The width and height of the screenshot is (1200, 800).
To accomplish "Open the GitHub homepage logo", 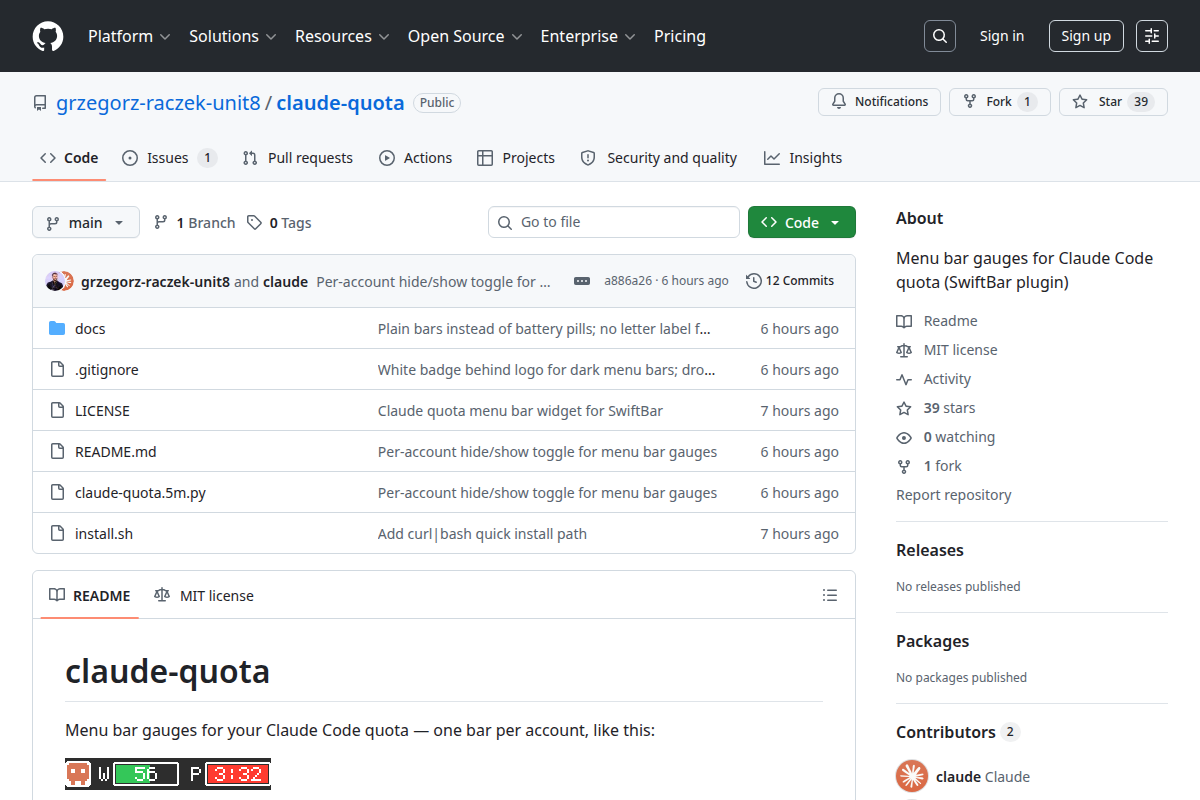I will tap(48, 36).
